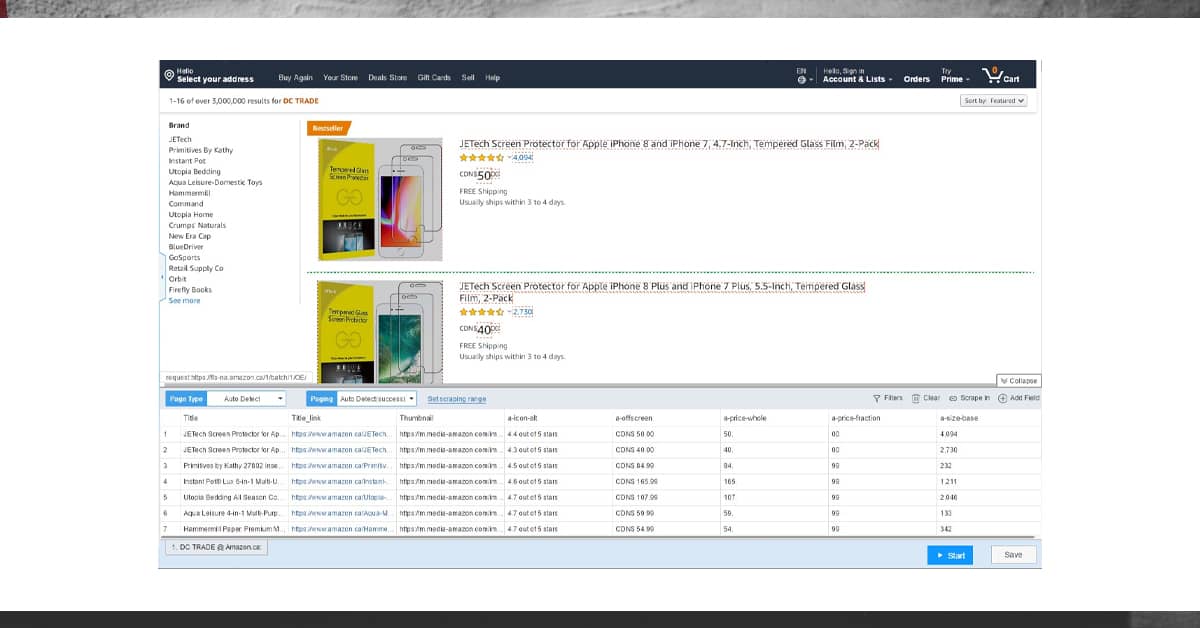The height and width of the screenshot is (628, 1200).
Task: Click the Thumbnail column header
Action: click(415, 418)
